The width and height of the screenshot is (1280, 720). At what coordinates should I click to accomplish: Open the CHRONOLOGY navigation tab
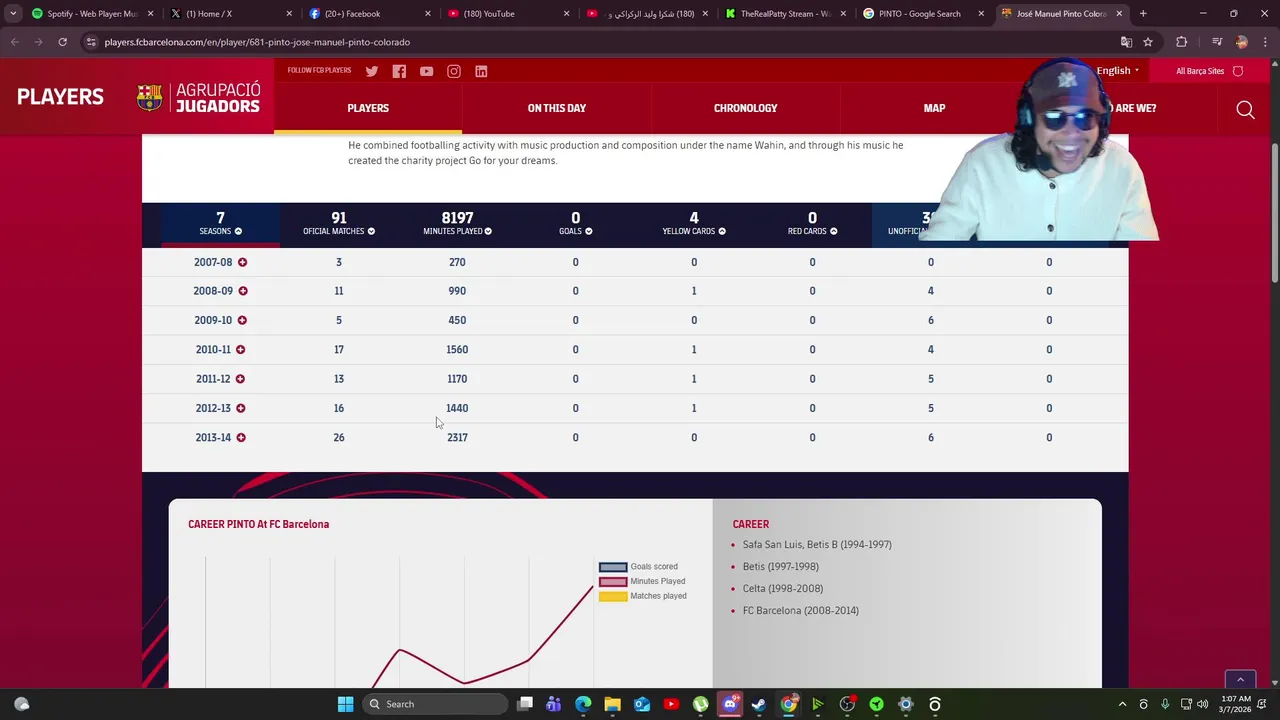tap(745, 108)
